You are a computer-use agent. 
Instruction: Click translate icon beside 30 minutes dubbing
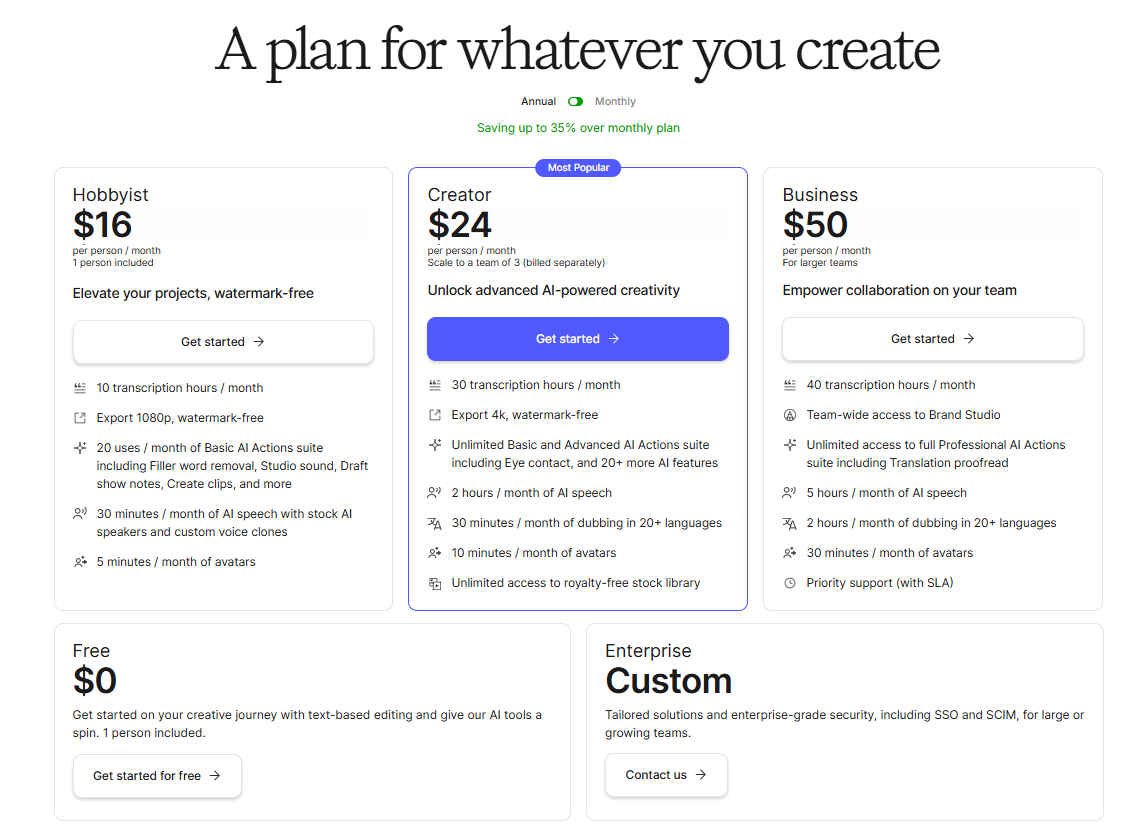[x=435, y=523]
